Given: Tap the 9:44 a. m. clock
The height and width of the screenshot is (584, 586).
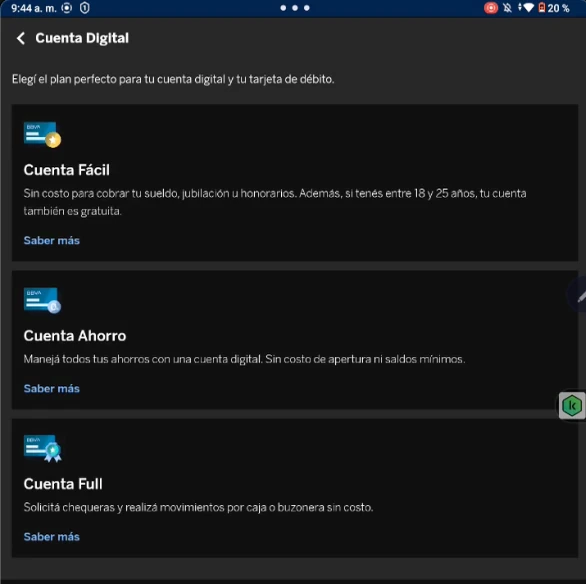Looking at the screenshot, I should tap(34, 8).
